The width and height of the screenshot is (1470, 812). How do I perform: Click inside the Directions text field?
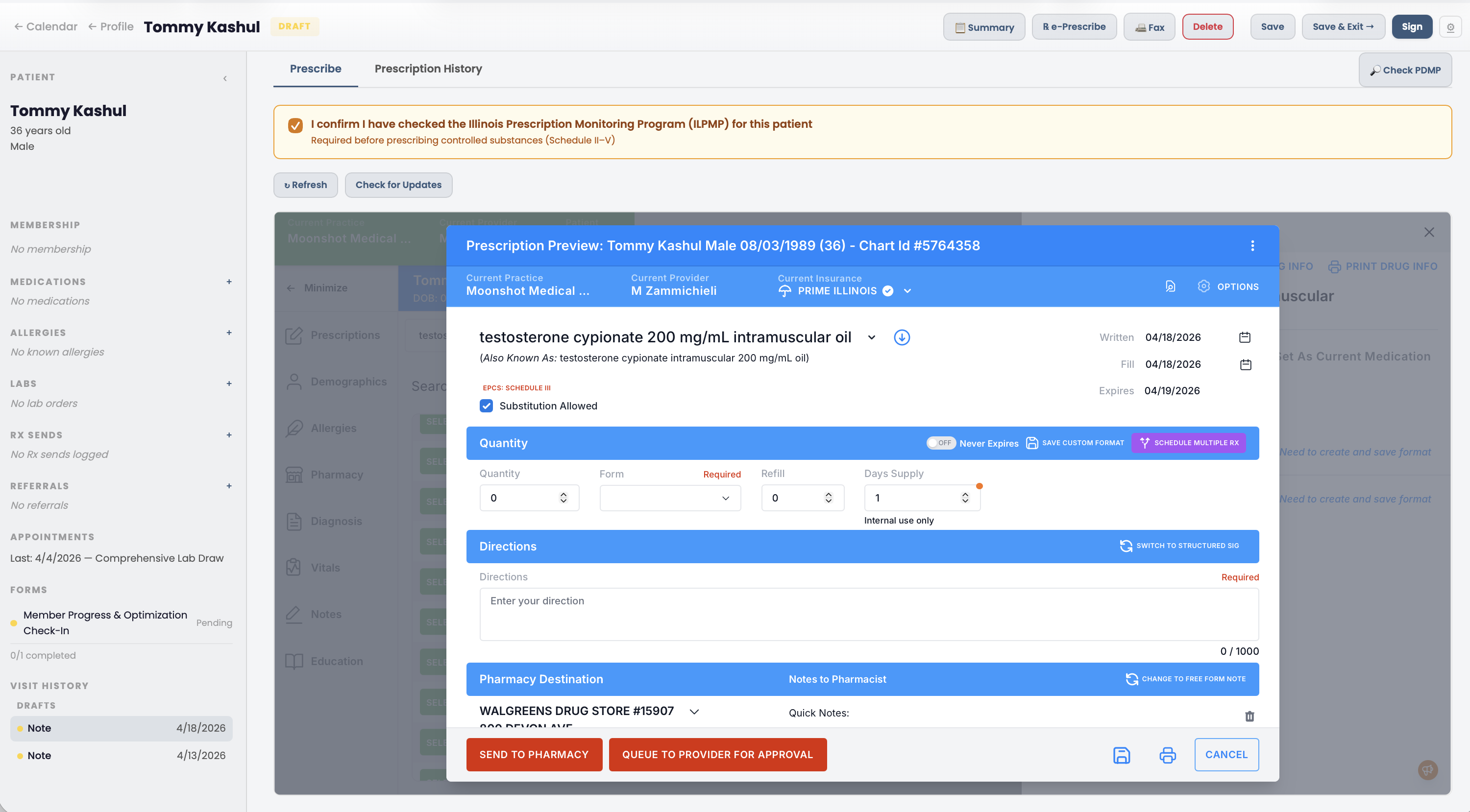click(x=867, y=614)
